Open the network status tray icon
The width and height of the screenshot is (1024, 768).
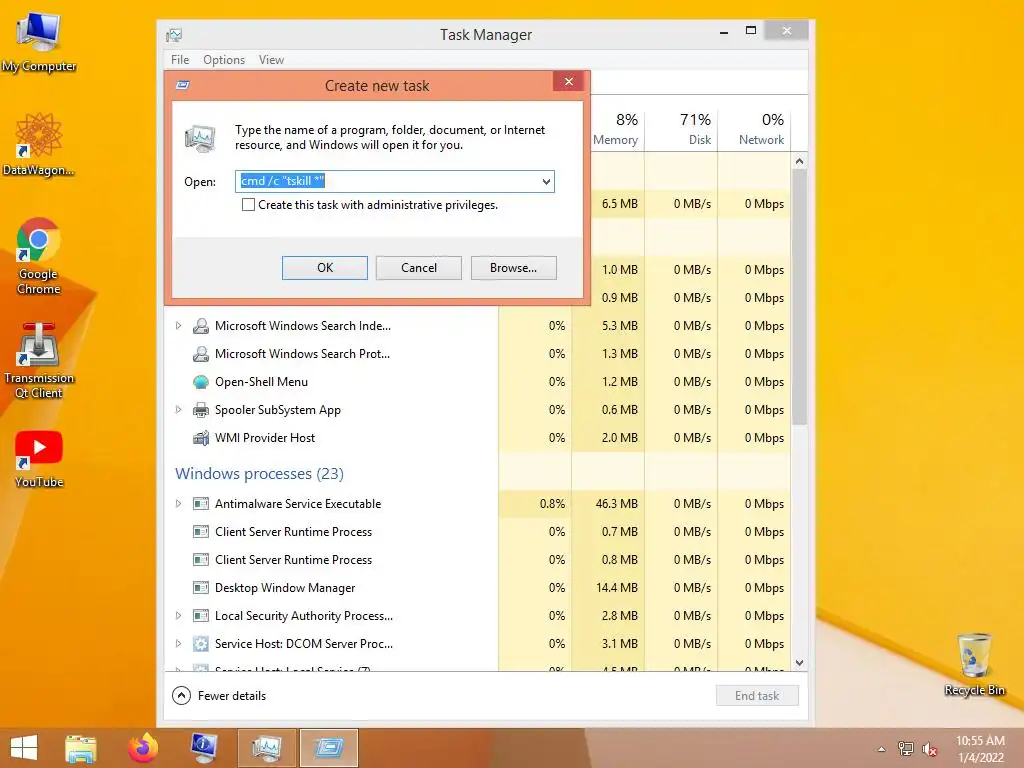coord(906,749)
